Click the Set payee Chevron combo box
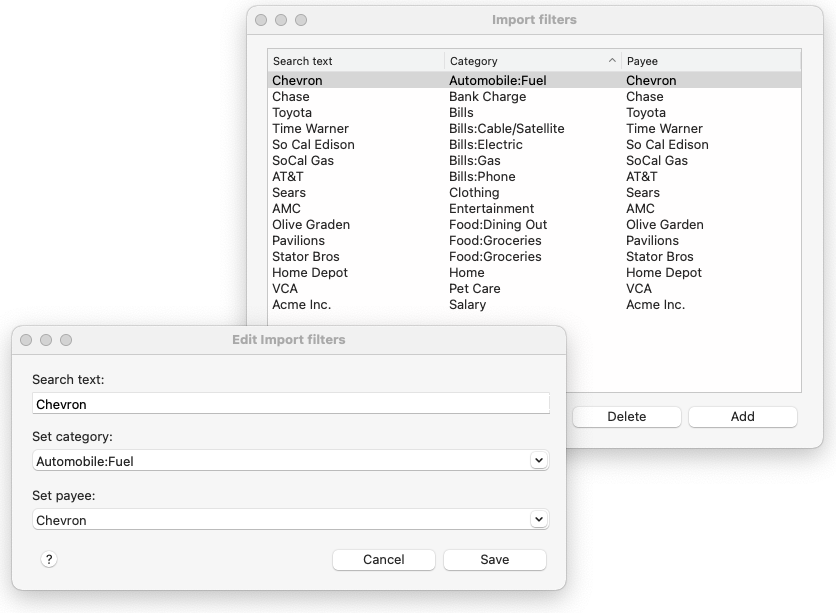 pos(291,520)
